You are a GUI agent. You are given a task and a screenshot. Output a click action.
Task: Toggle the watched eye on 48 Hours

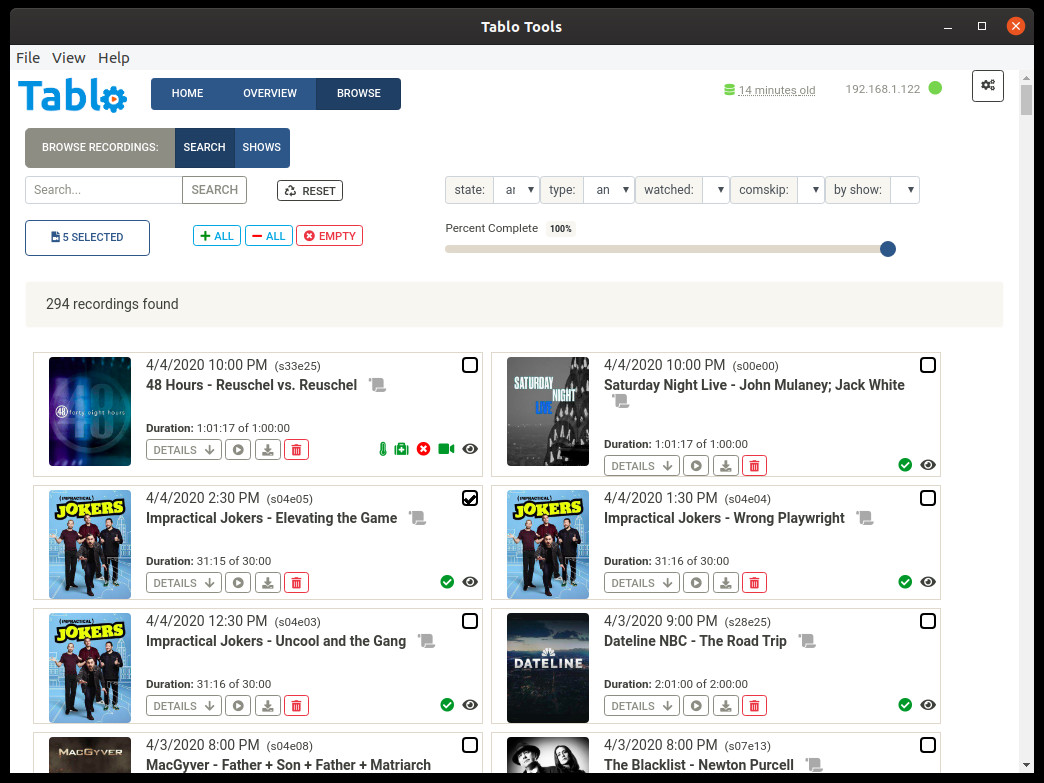(470, 449)
